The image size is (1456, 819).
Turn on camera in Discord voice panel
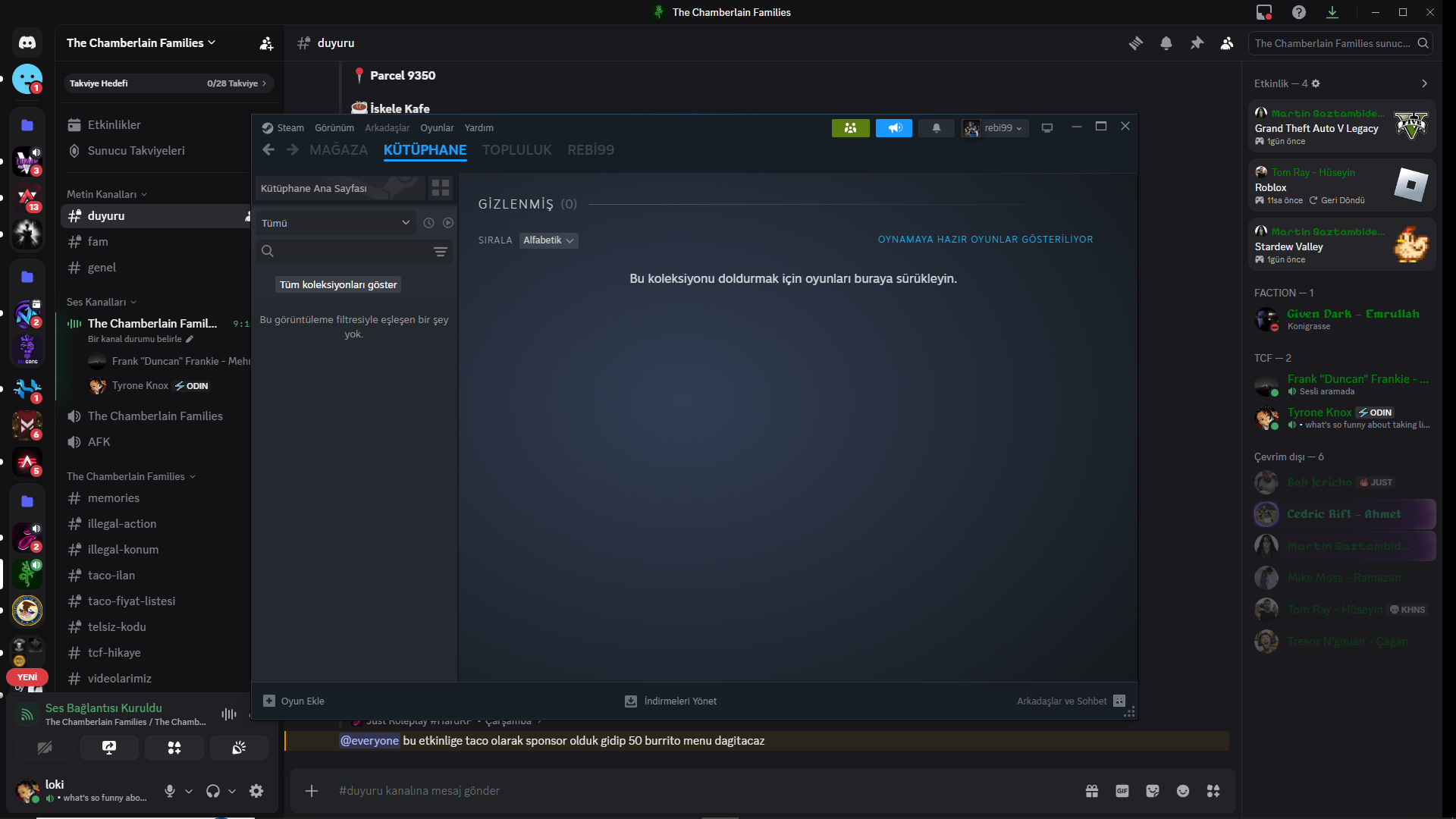pos(45,748)
